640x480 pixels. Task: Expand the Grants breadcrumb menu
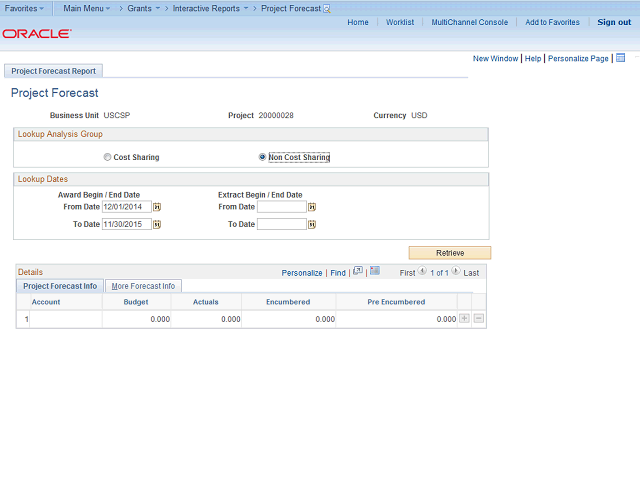[x=144, y=9]
